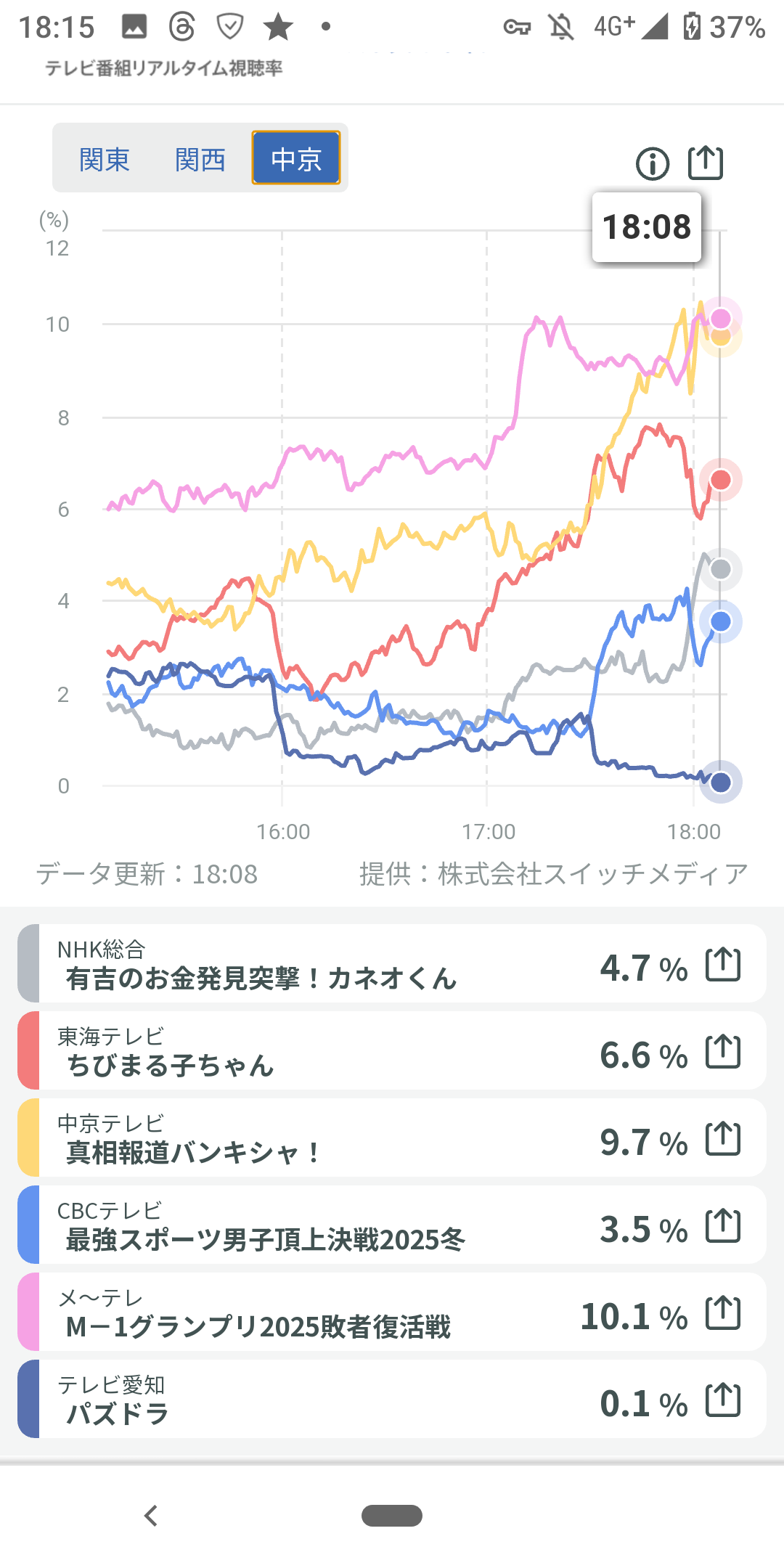Image resolution: width=784 pixels, height=1568 pixels.
Task: Share the CBCテレビ 3.5% rating
Action: pyautogui.click(x=723, y=1226)
